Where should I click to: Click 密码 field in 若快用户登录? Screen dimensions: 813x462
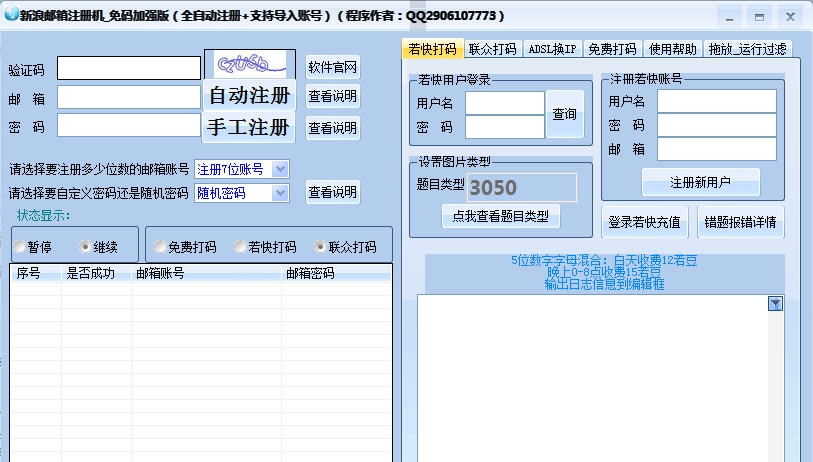pos(504,127)
